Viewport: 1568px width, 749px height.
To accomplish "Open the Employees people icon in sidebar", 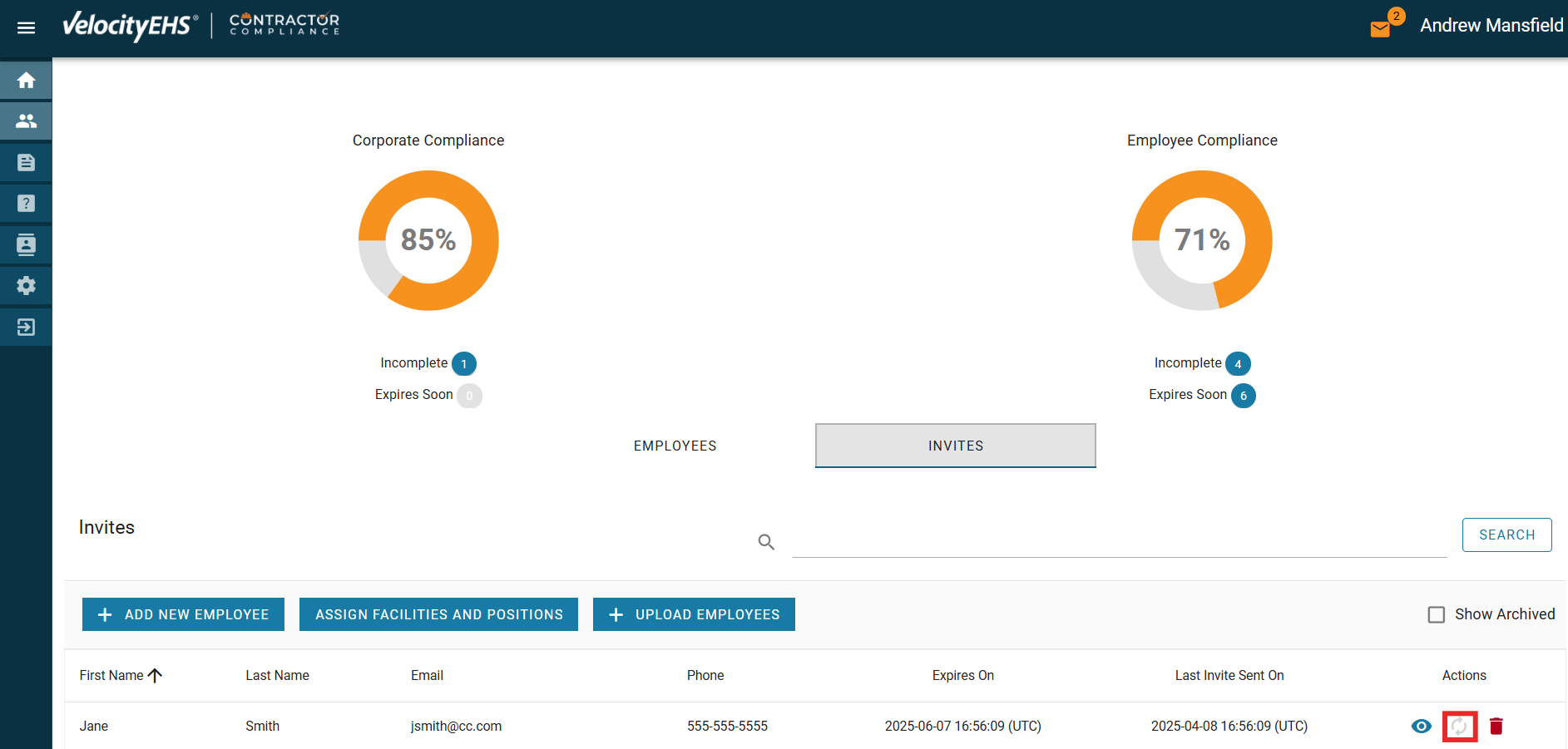I will pos(26,121).
